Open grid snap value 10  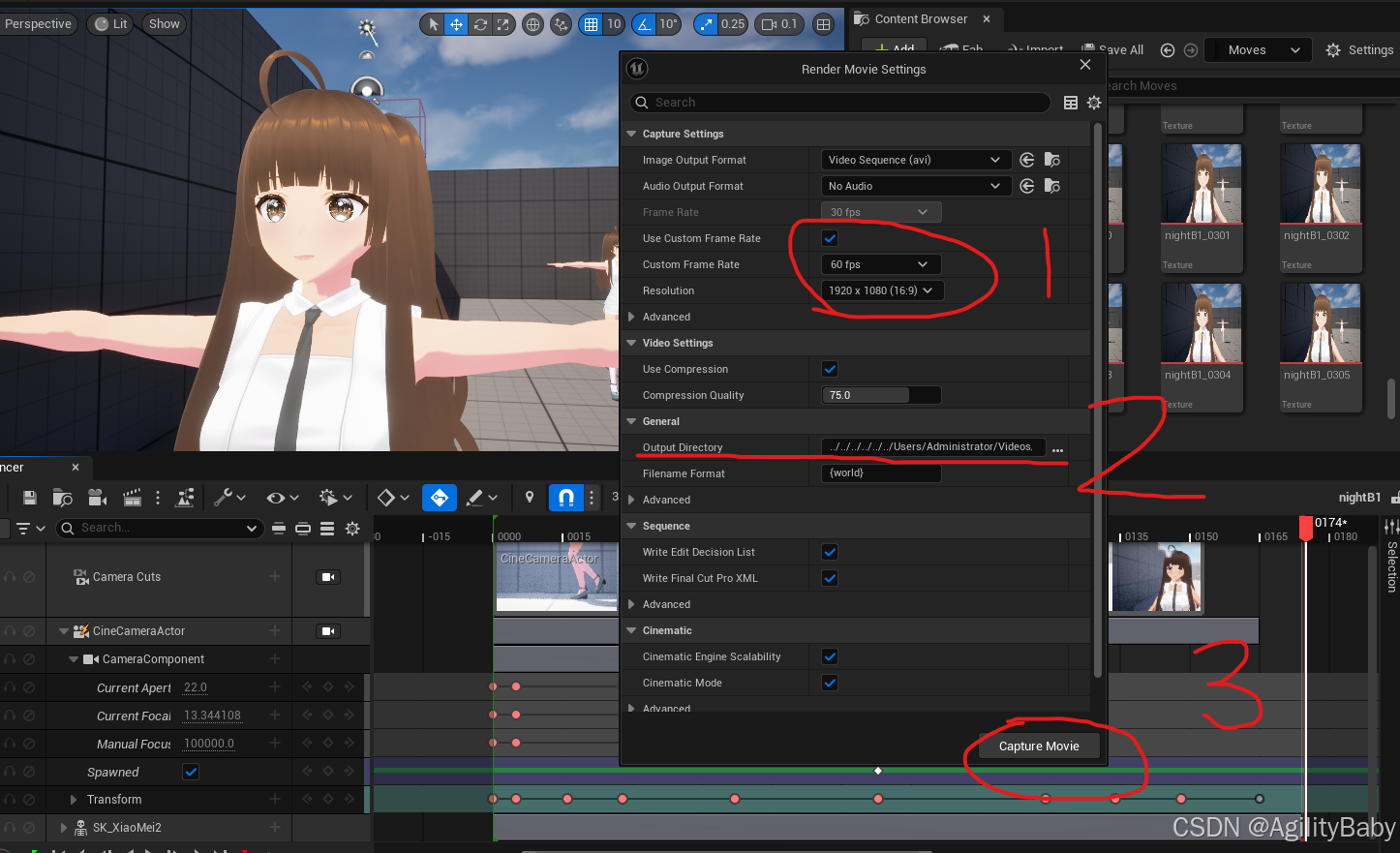614,24
